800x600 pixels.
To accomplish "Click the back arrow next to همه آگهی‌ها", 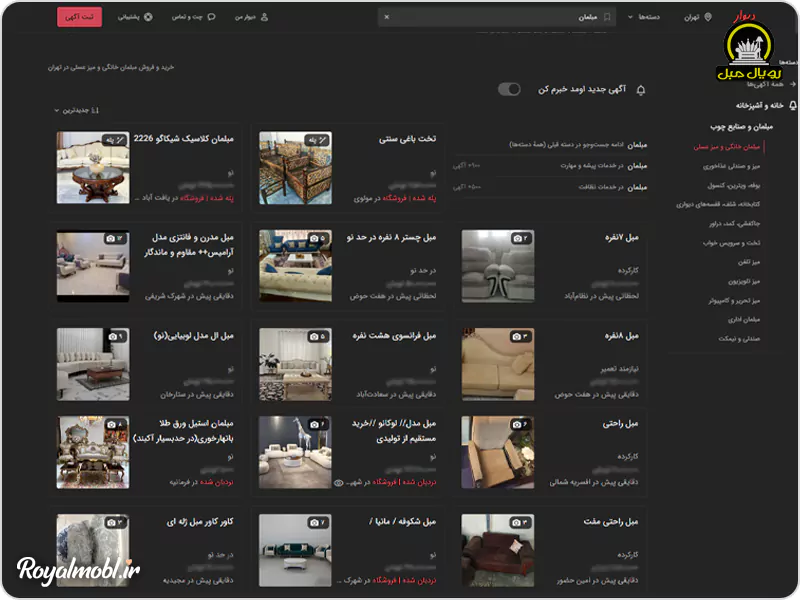I will pyautogui.click(x=792, y=84).
